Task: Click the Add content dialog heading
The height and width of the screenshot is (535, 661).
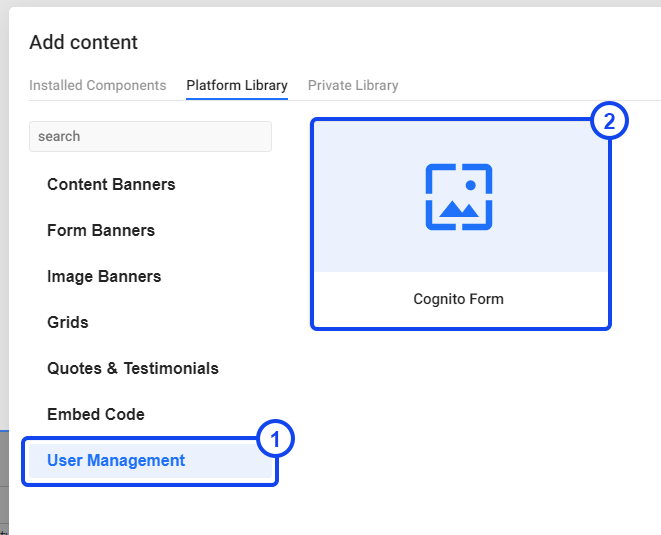Action: tap(83, 42)
